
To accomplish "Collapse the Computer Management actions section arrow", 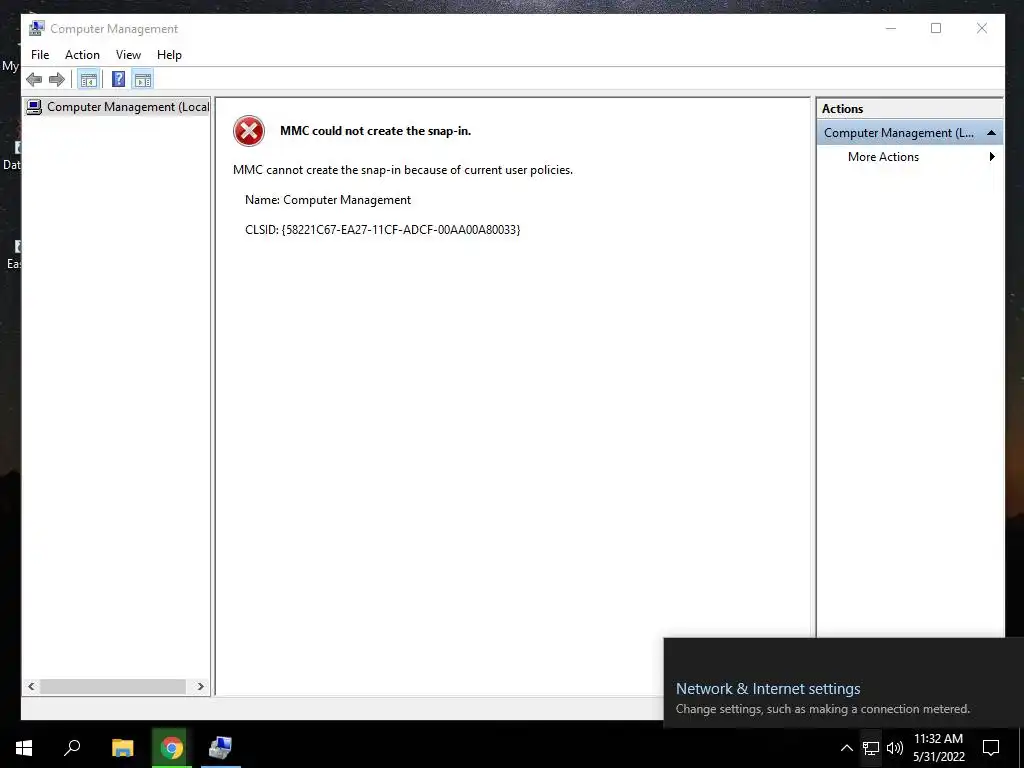I will [991, 133].
